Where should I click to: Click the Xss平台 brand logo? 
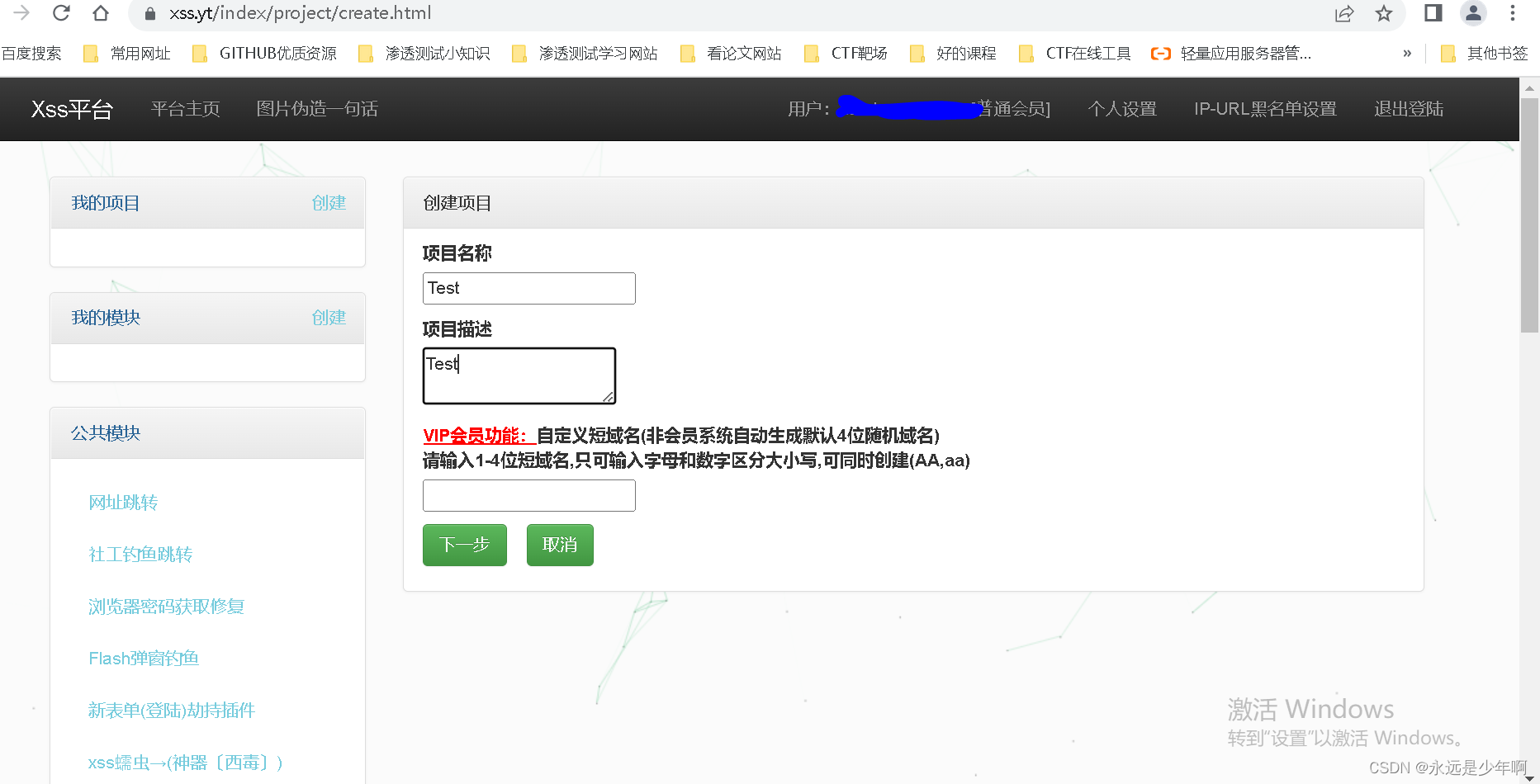click(x=72, y=109)
